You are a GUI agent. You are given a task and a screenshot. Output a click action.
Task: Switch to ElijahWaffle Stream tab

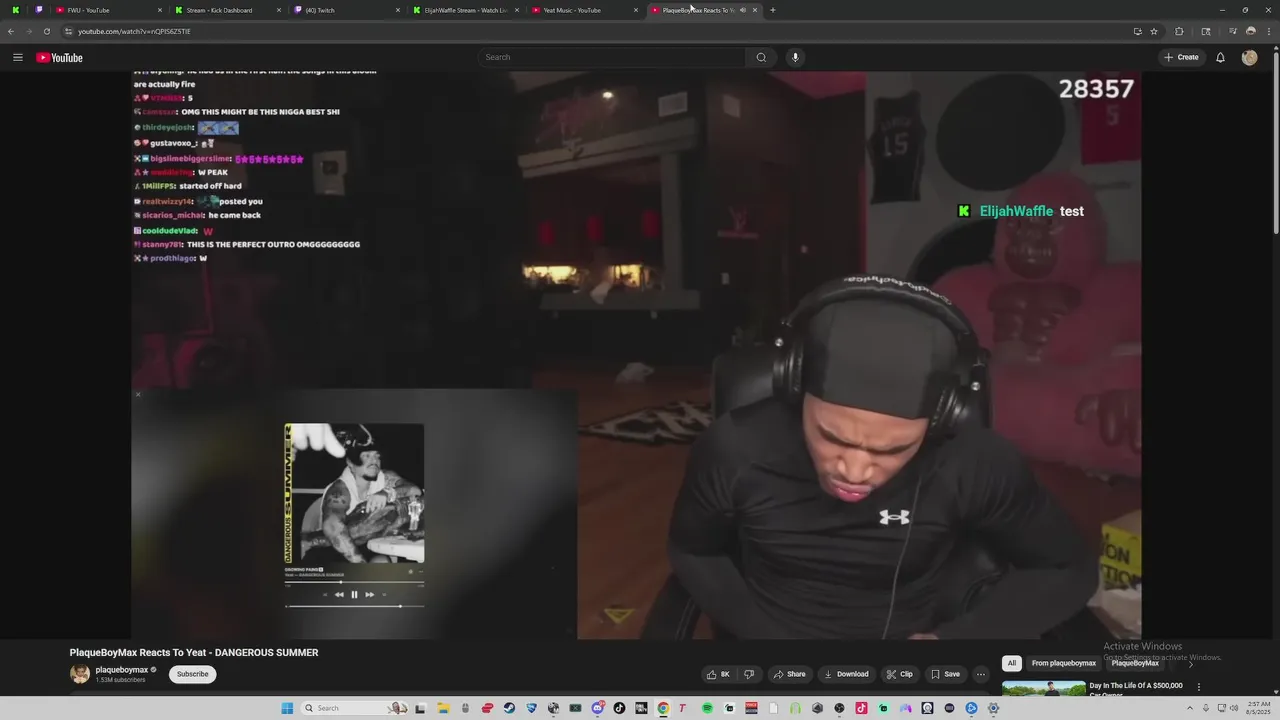464,10
